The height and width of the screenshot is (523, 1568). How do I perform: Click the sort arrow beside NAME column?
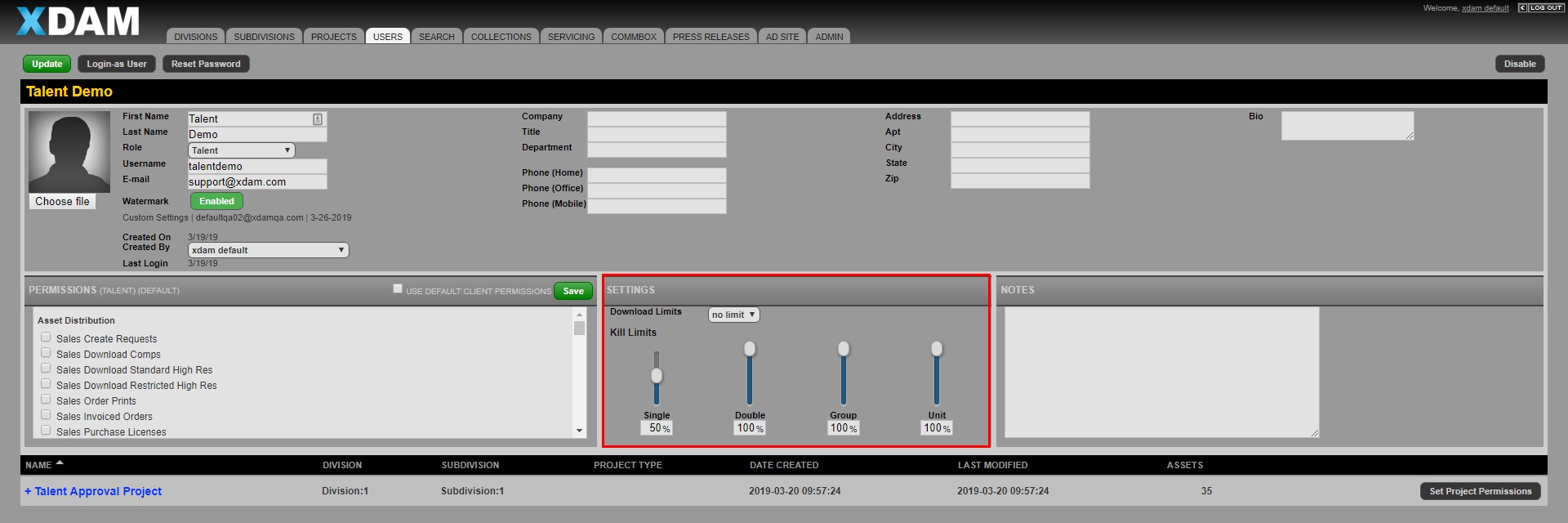point(60,463)
